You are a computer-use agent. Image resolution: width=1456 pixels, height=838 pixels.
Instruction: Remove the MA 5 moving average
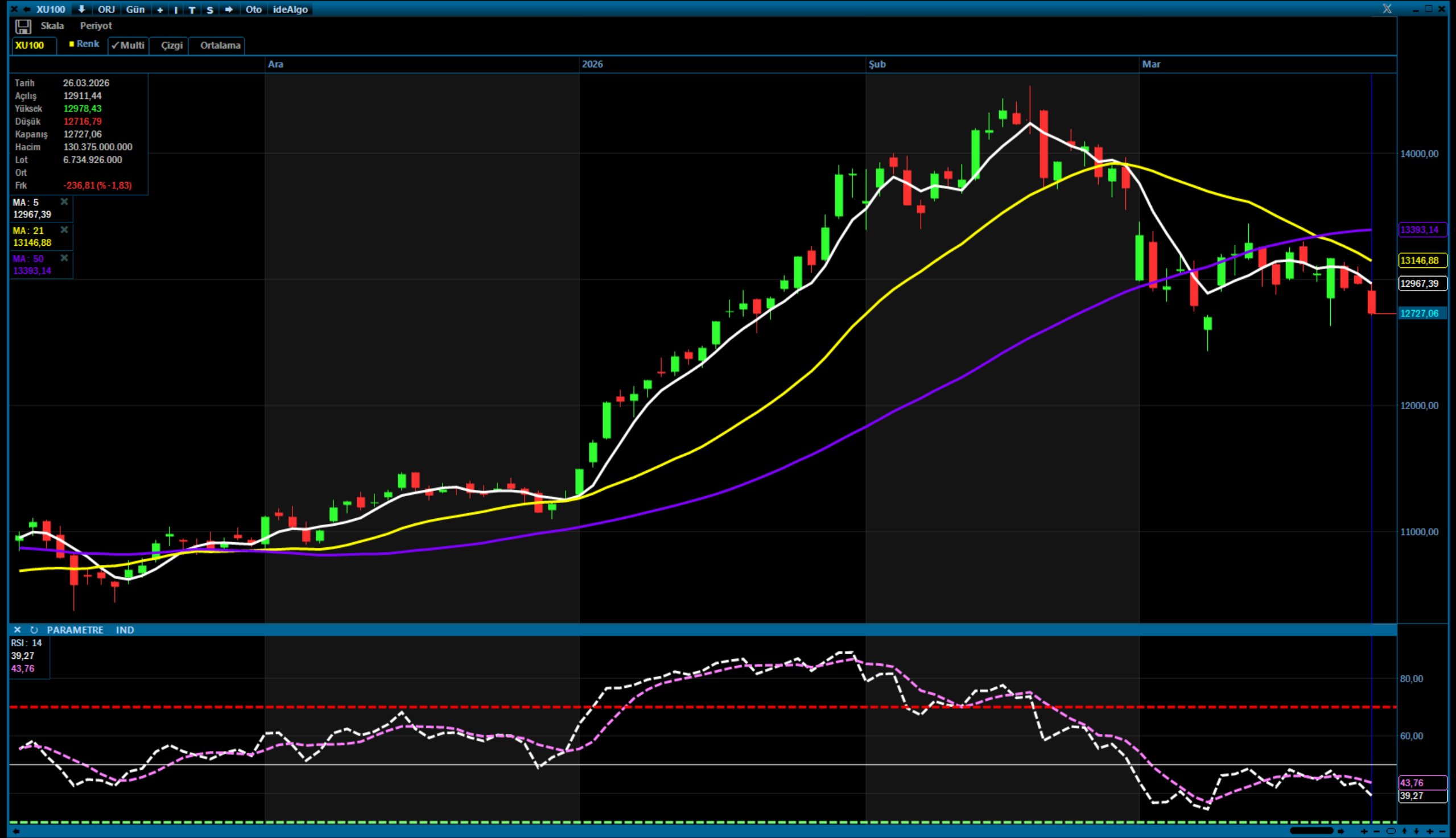(x=64, y=202)
